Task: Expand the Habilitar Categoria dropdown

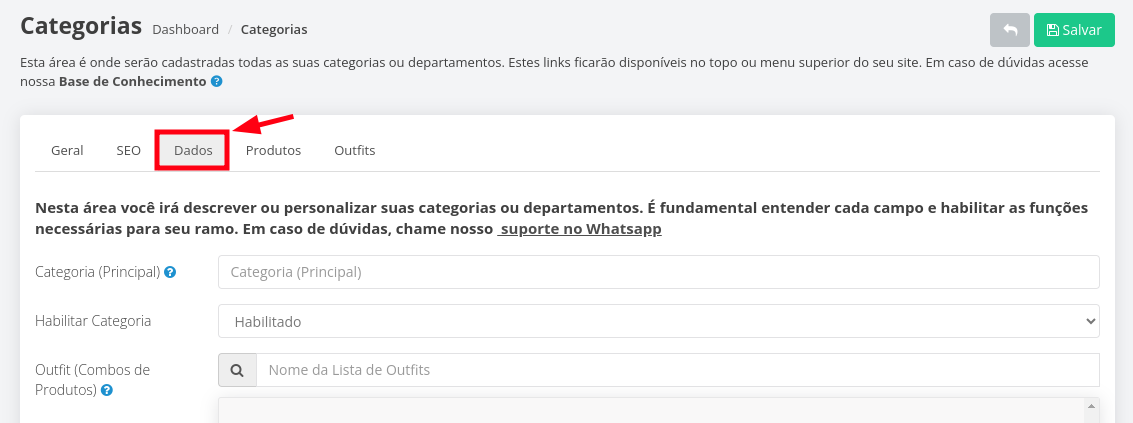Action: click(x=659, y=321)
